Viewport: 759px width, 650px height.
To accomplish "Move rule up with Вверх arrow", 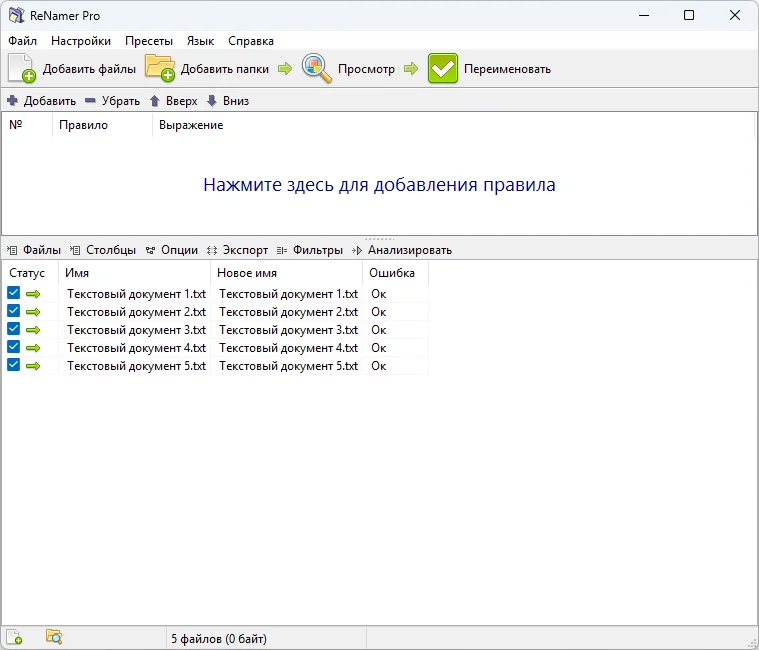I will click(155, 101).
